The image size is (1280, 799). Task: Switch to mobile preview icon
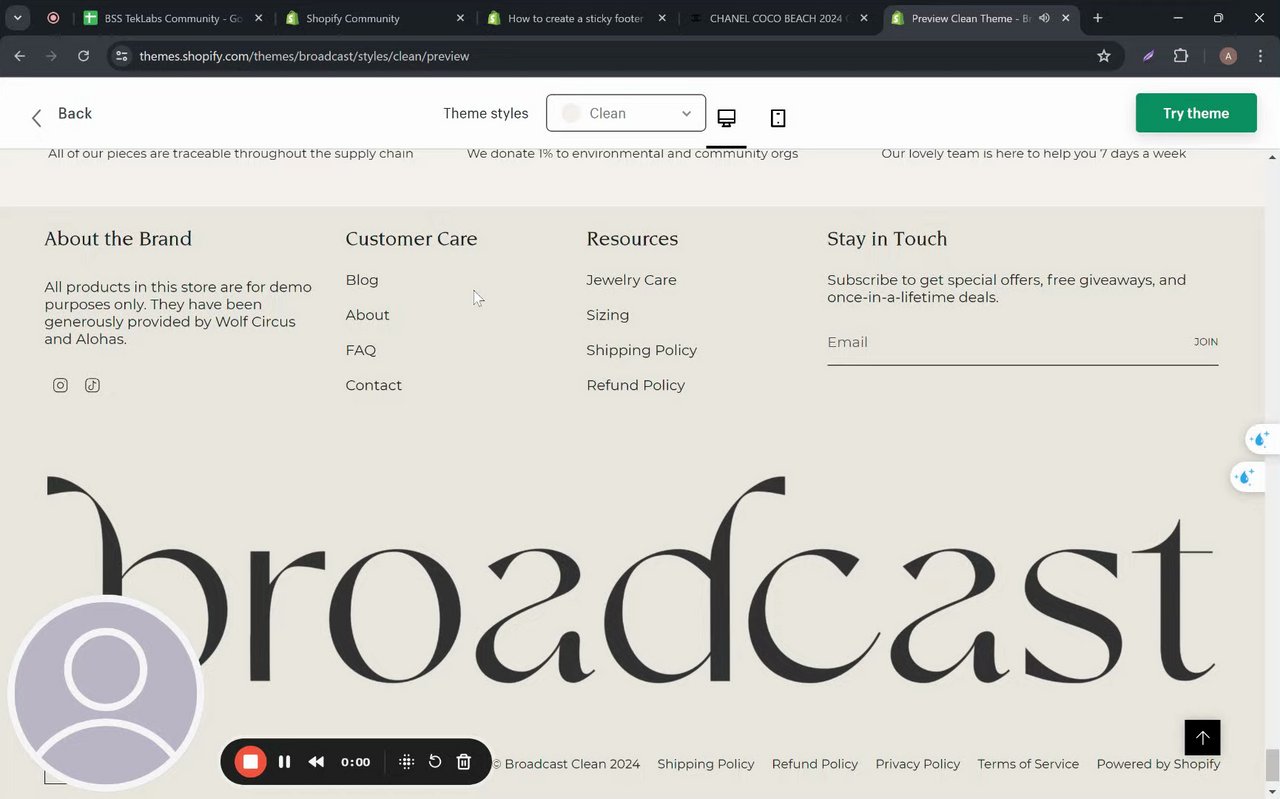coord(778,118)
